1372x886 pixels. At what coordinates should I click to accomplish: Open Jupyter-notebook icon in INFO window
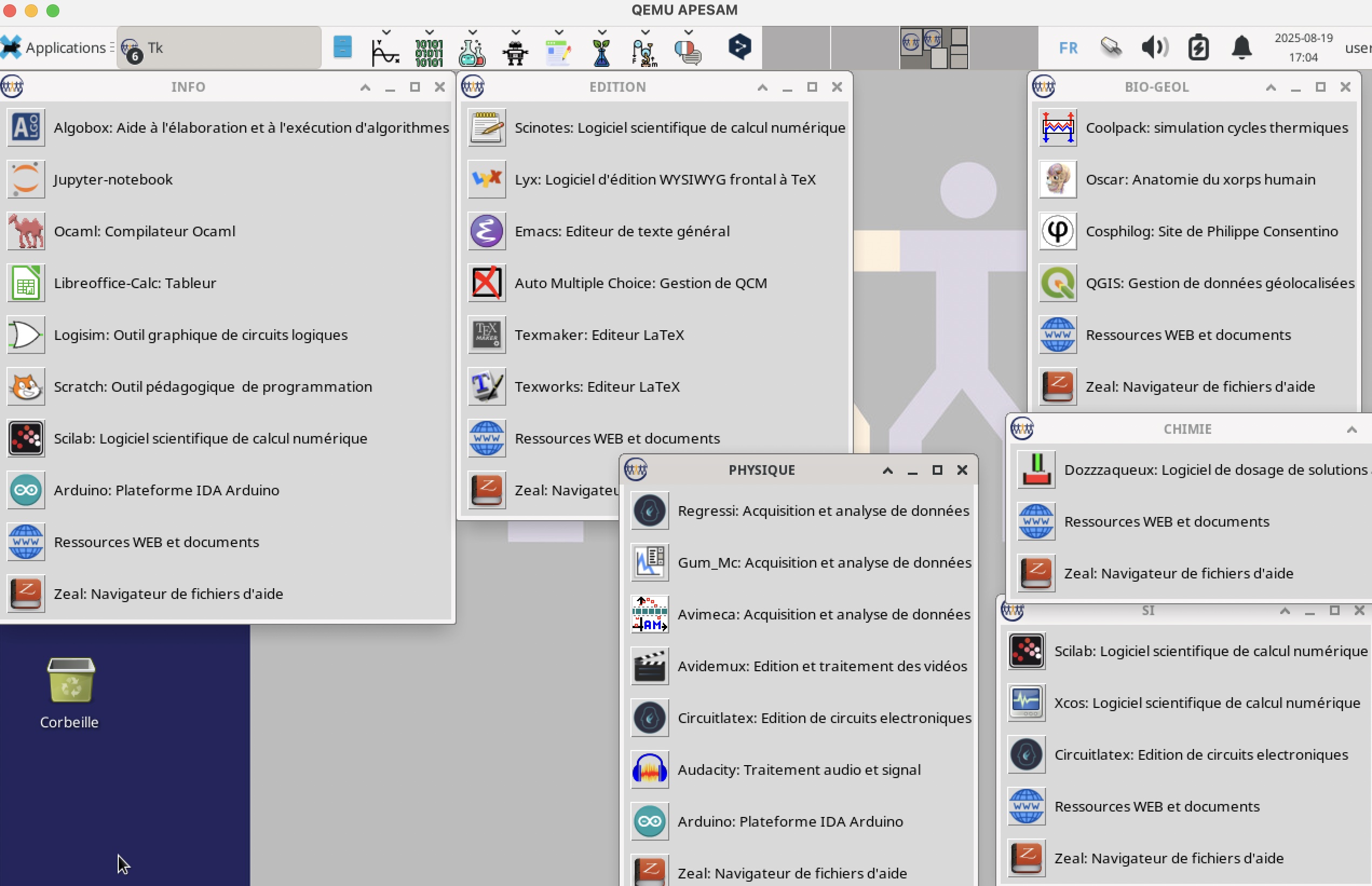click(26, 180)
